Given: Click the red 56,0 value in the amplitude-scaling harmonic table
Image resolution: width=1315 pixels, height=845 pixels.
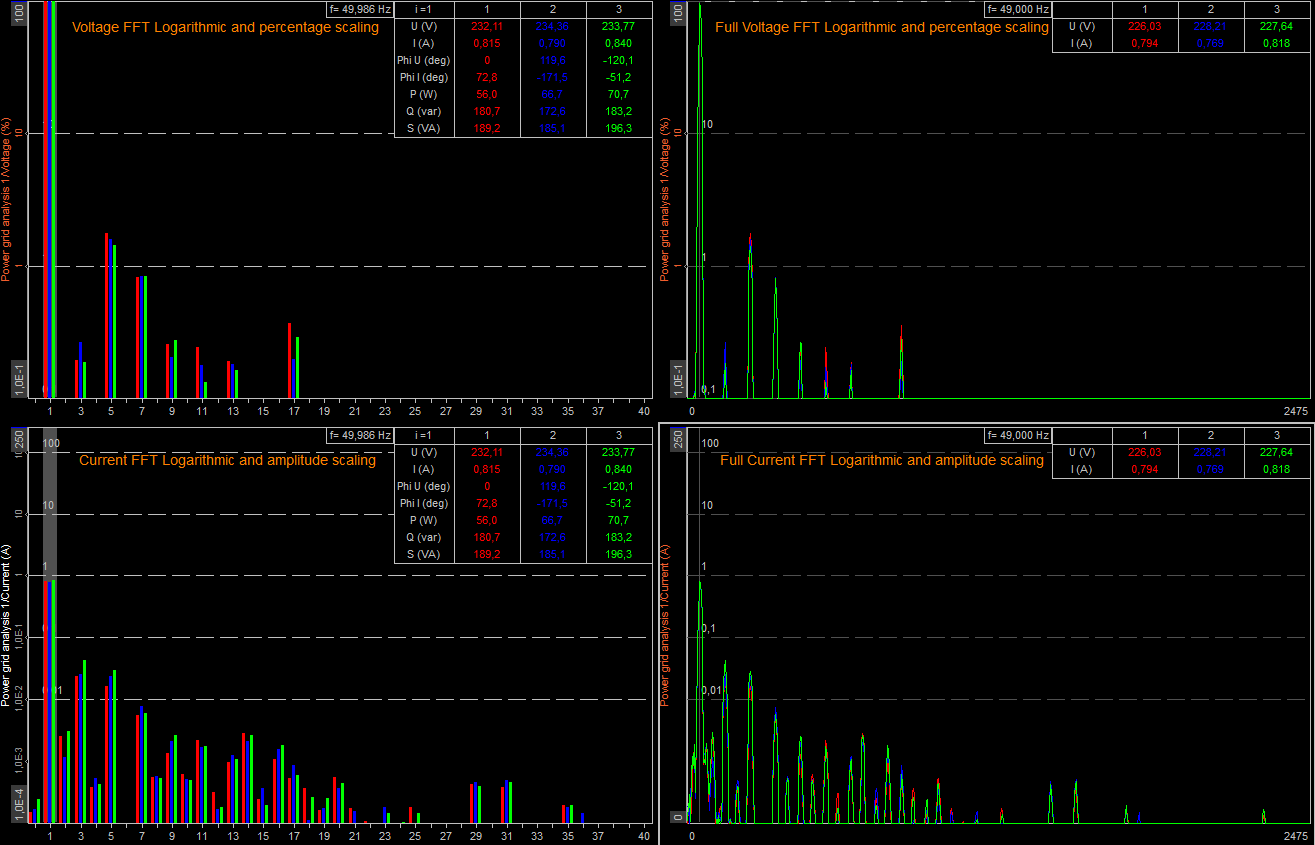Looking at the screenshot, I should tap(487, 520).
